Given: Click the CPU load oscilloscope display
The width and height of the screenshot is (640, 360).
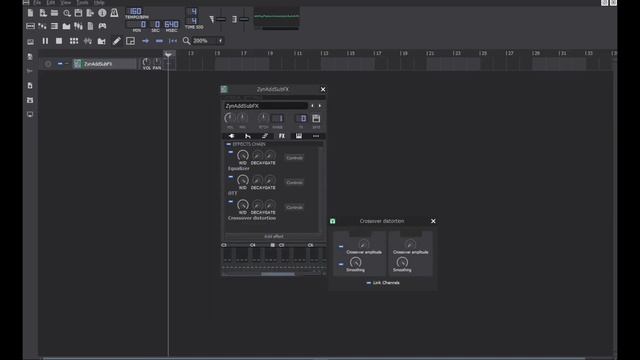Looking at the screenshot, I should [x=277, y=18].
